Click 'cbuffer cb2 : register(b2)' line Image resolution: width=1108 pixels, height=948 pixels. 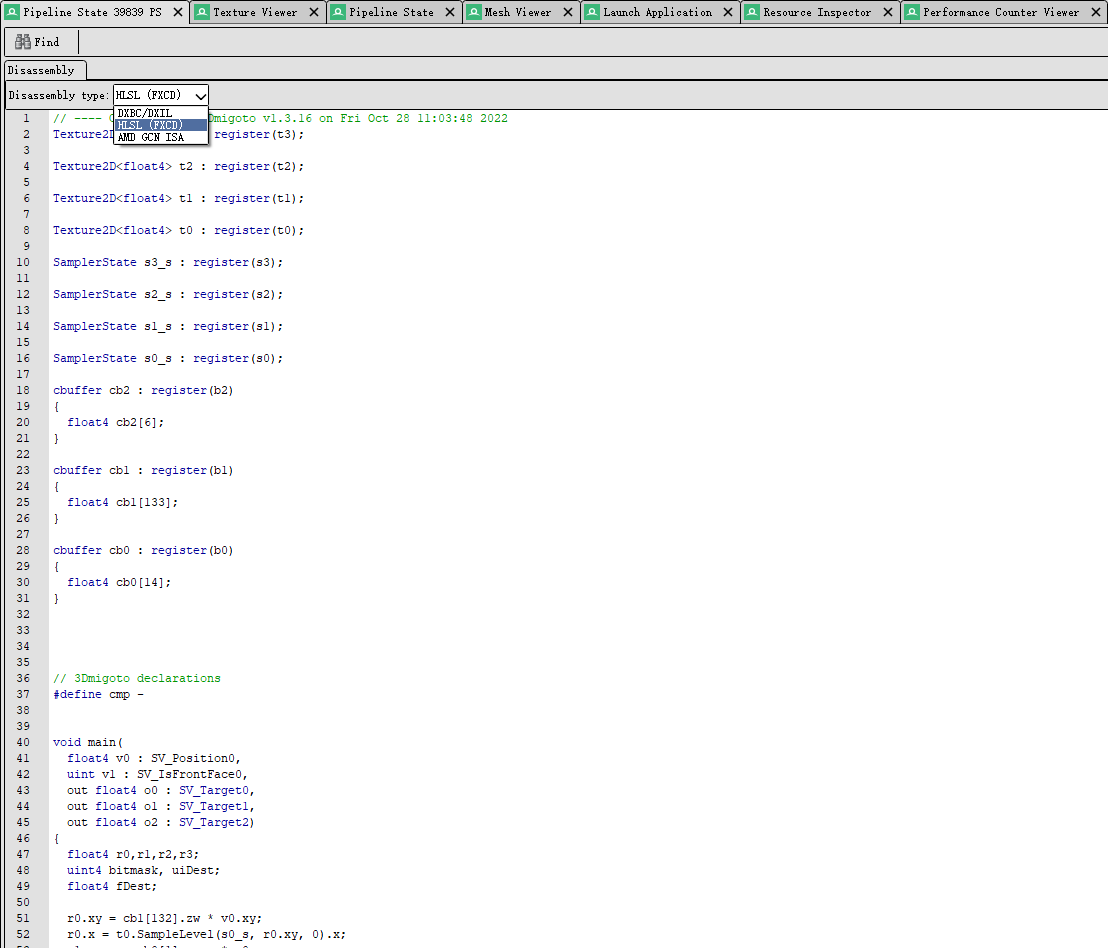click(x=143, y=390)
